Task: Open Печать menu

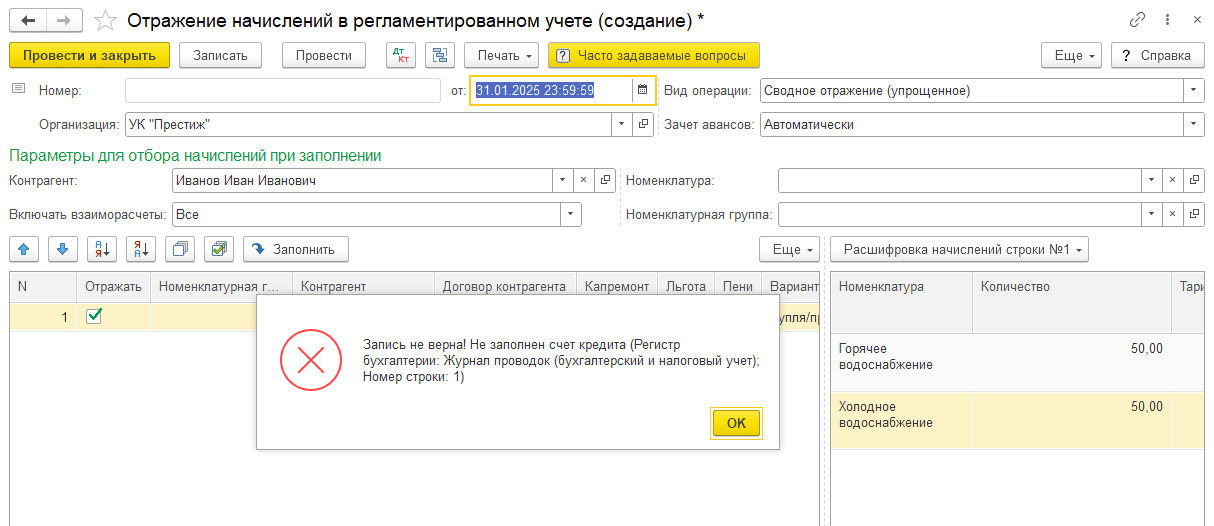Action: (501, 56)
